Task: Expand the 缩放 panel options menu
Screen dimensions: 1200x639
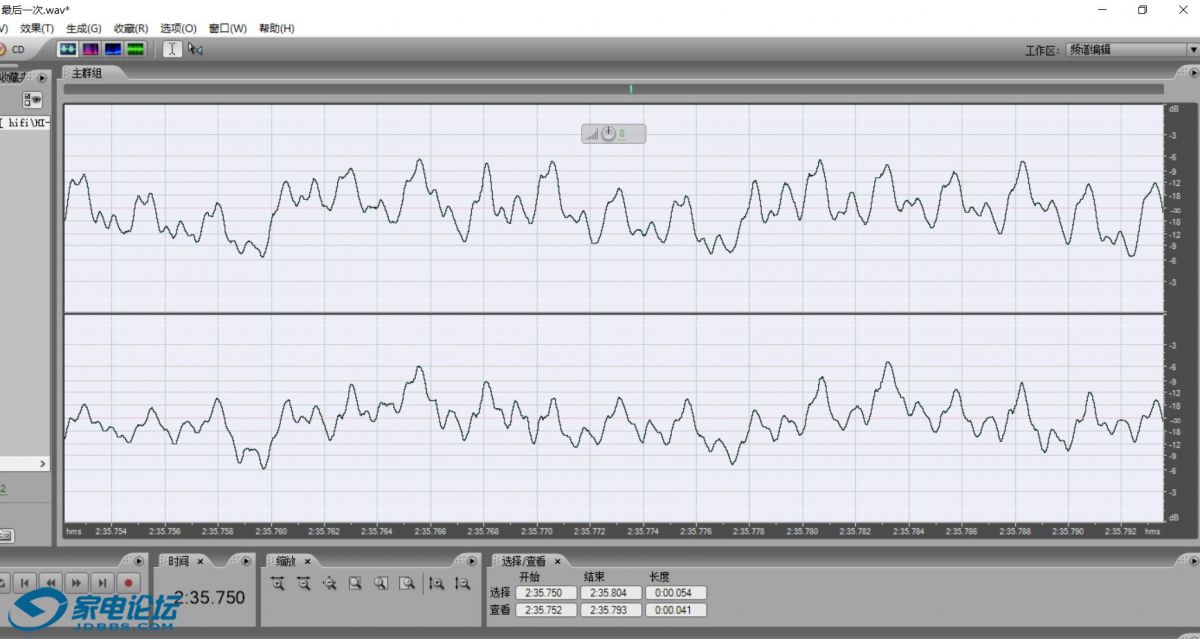Action: [x=469, y=561]
